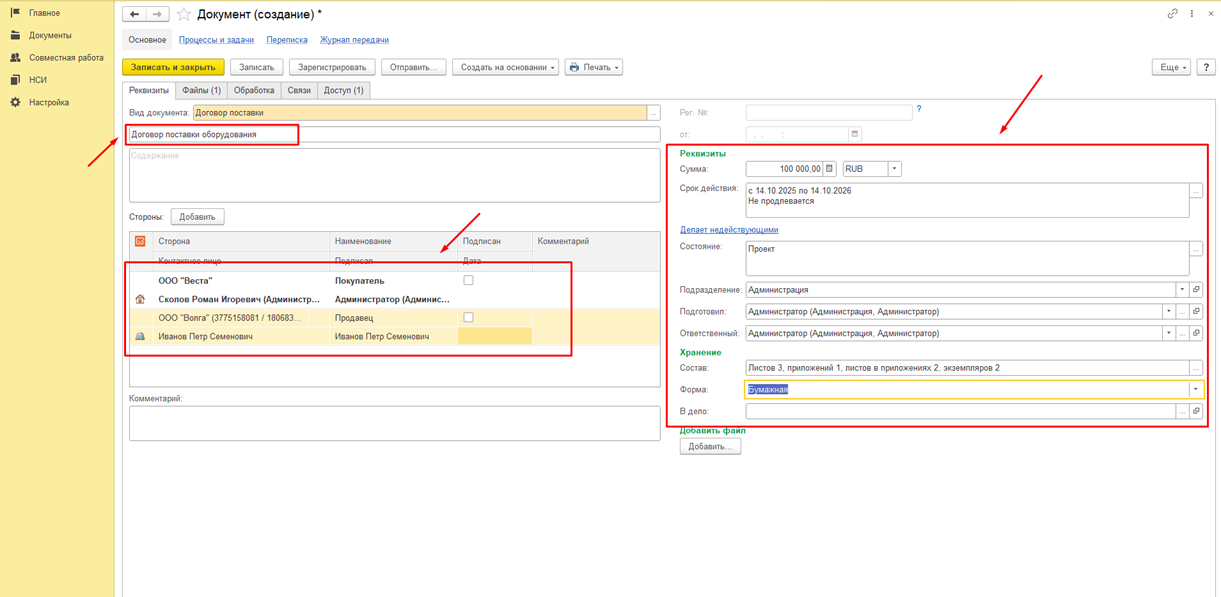Open the Печать dropdown button
Viewport: 1221px width, 597px height.
594,67
